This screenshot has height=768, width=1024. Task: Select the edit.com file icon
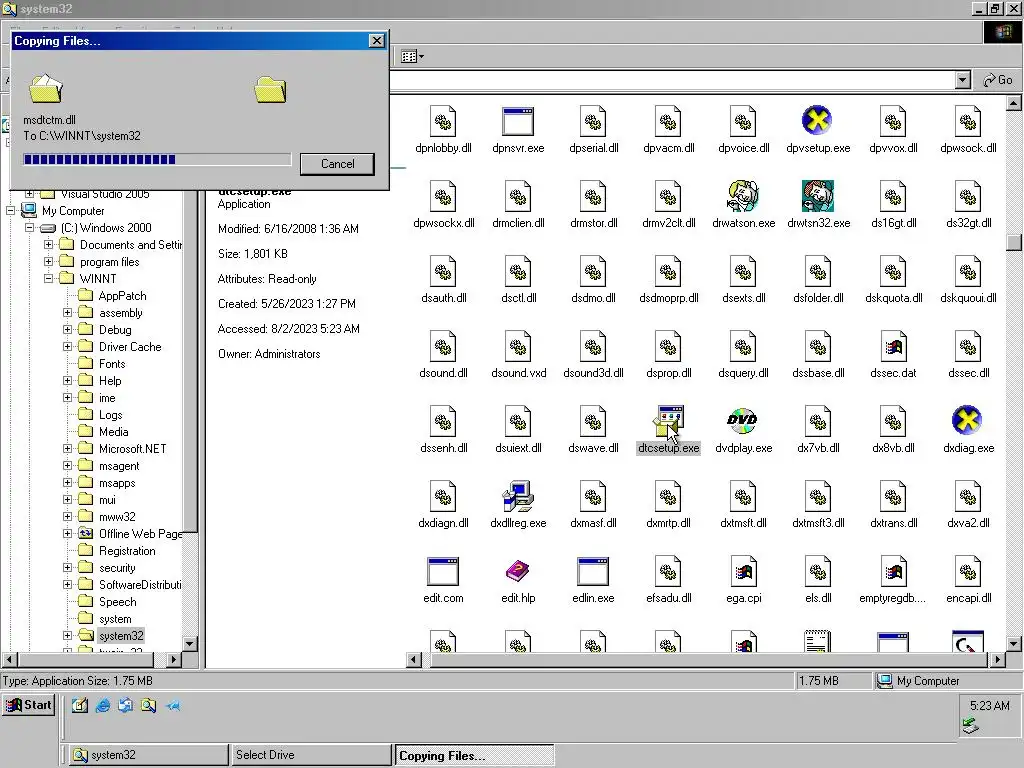443,571
